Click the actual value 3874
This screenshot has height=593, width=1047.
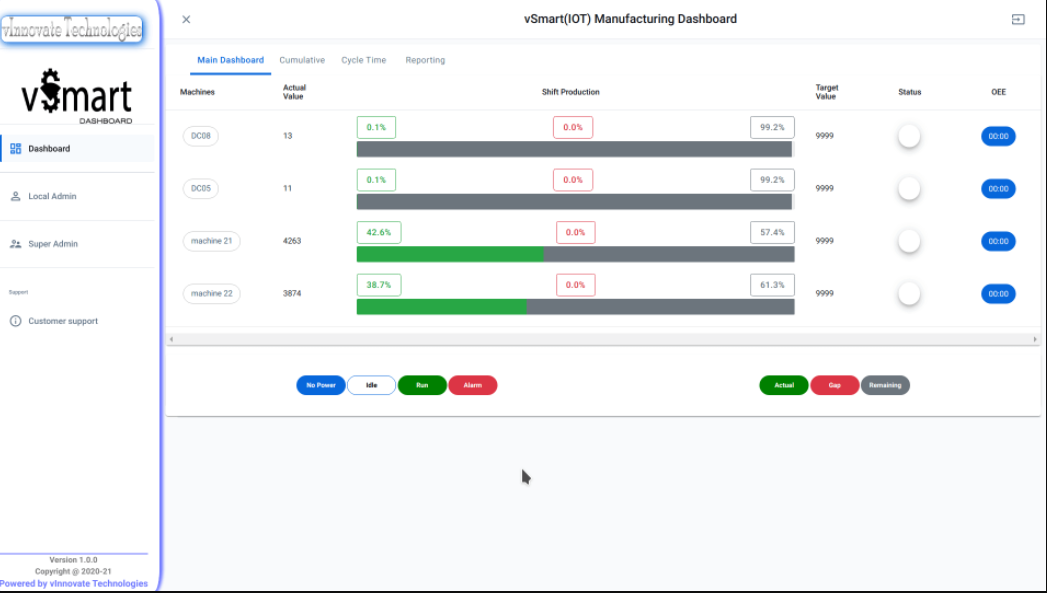[292, 293]
